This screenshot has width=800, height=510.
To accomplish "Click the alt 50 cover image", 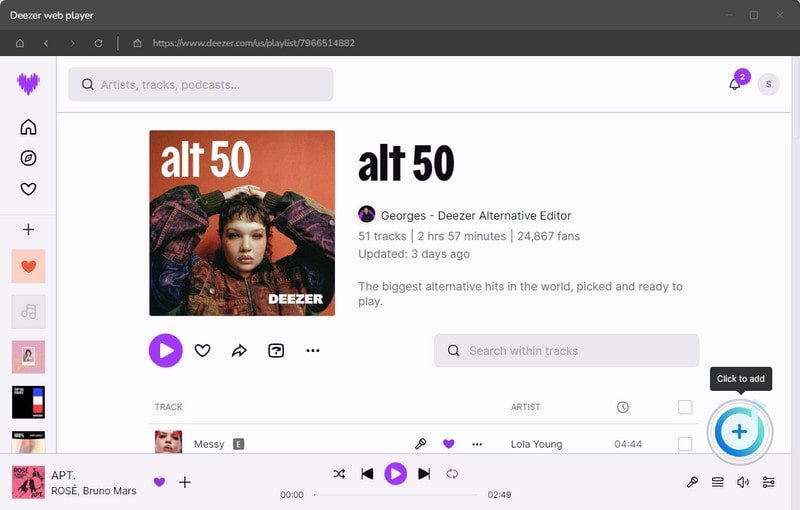I will 242,223.
